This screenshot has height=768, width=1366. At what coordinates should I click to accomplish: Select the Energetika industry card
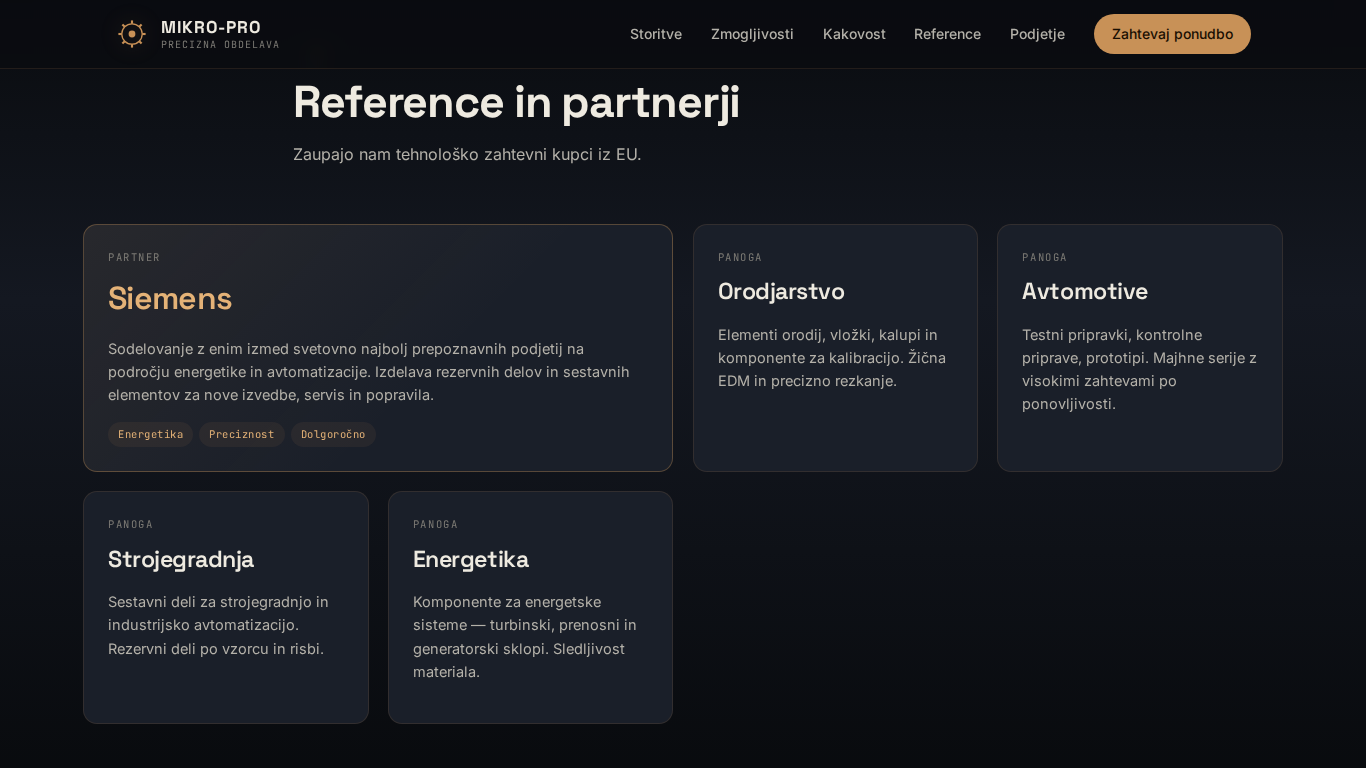coord(530,607)
